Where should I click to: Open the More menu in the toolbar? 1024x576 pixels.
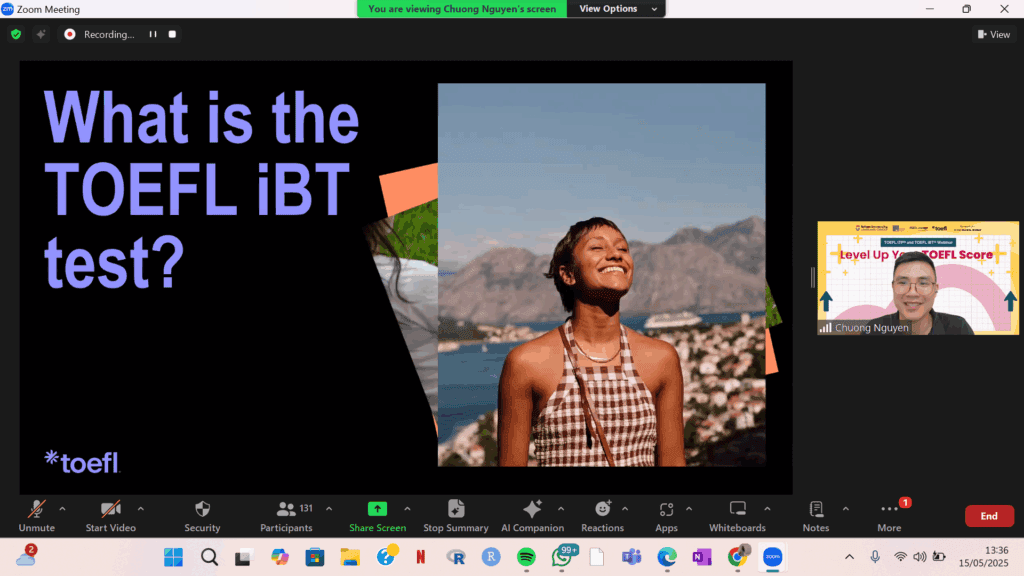point(889,514)
